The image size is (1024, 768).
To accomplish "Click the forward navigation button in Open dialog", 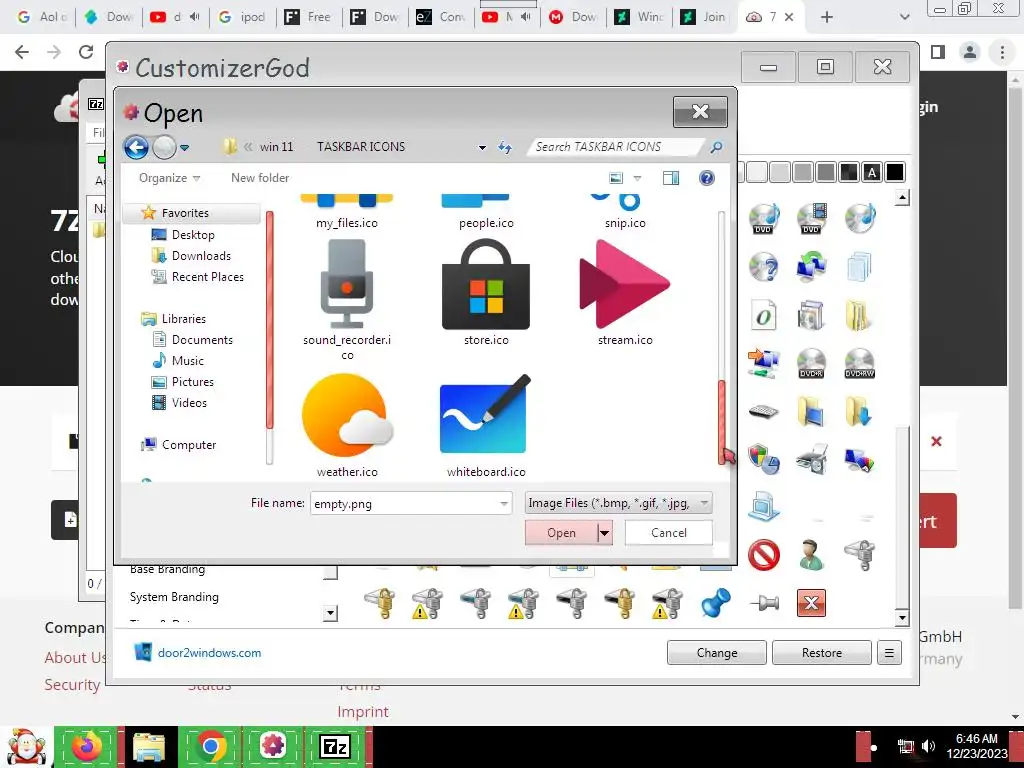I will coord(164,148).
